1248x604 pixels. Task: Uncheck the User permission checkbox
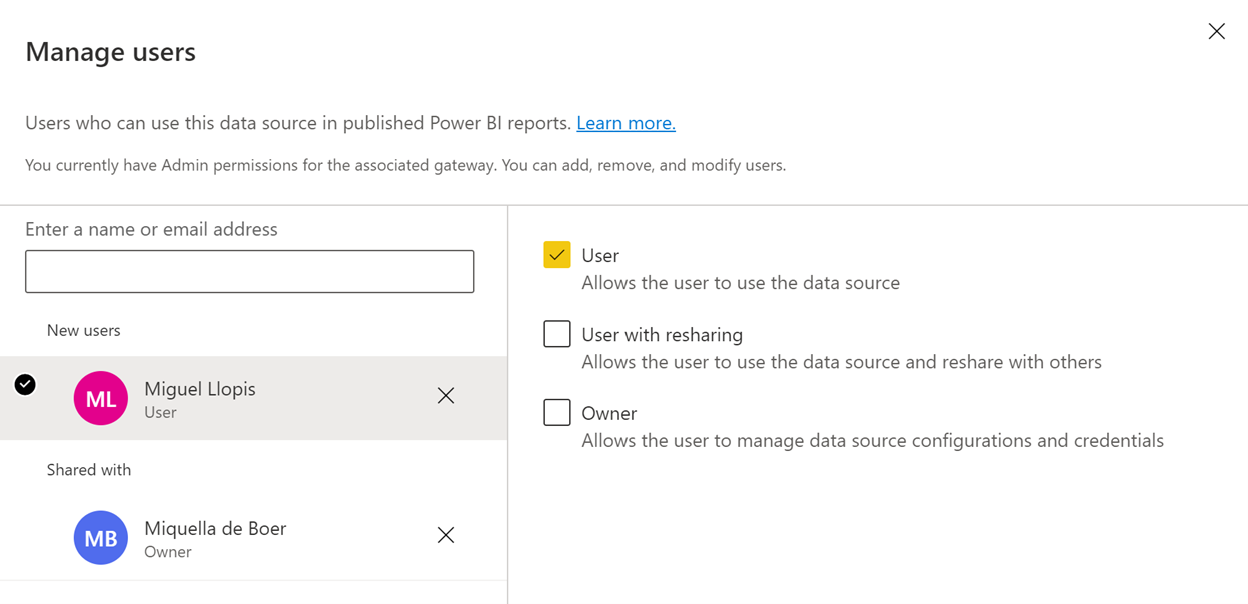point(557,255)
